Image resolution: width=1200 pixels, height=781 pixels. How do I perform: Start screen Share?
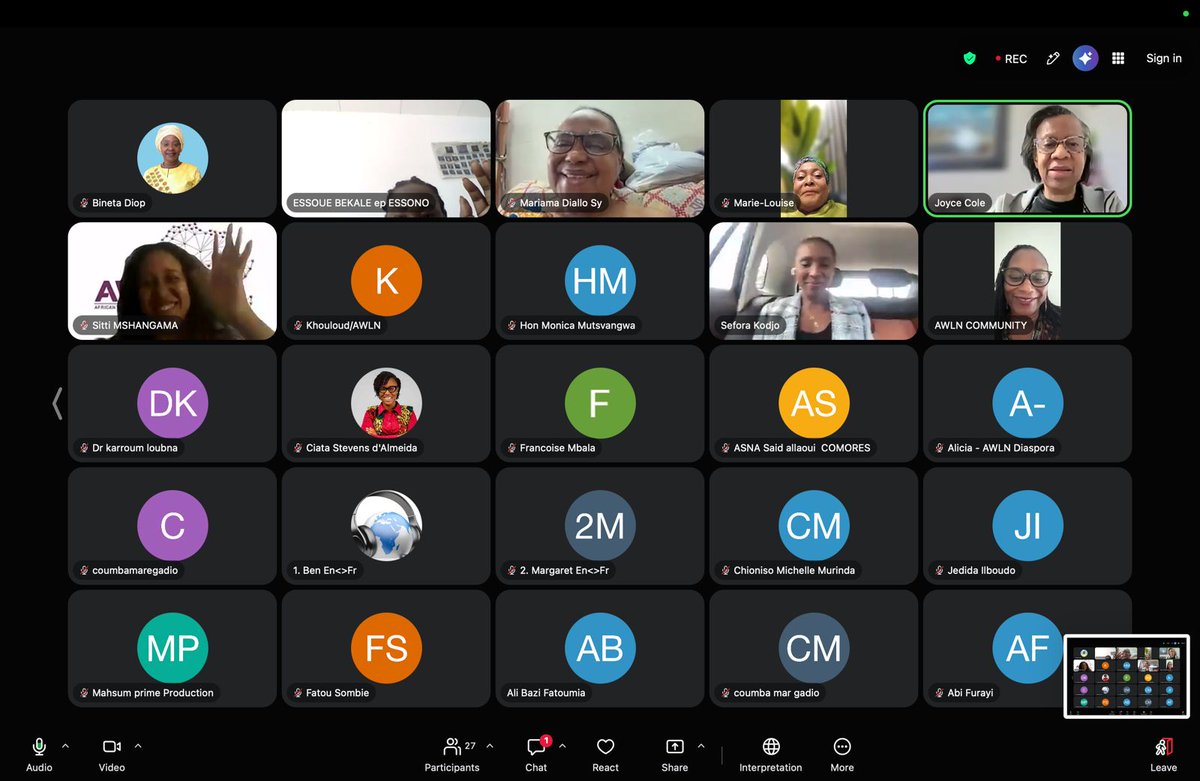pos(675,755)
